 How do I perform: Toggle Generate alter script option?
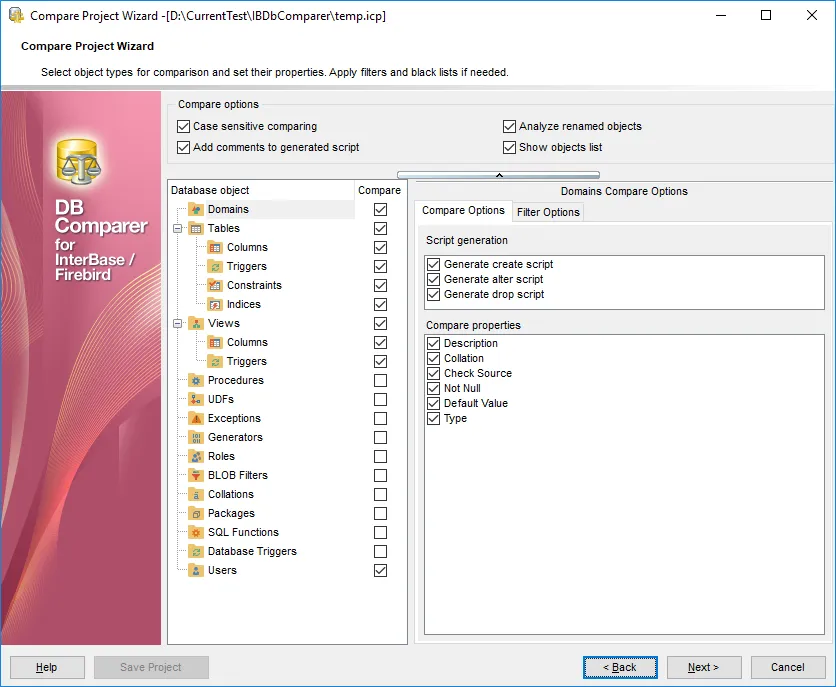click(x=433, y=279)
